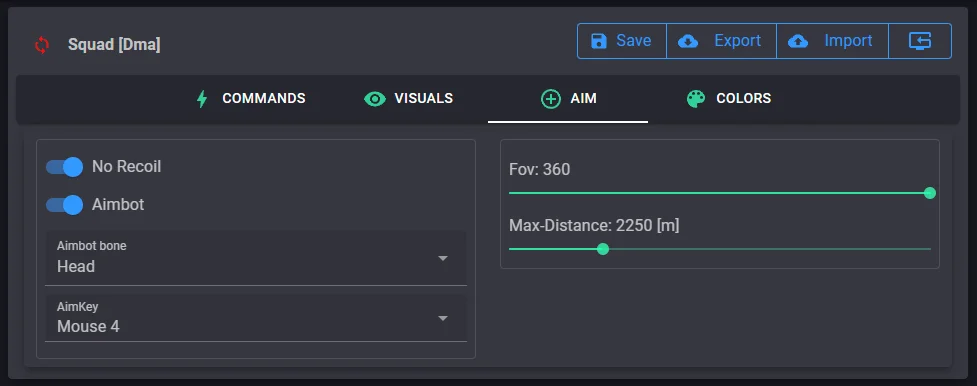Expand the AimKey Mouse 4 dropdown
This screenshot has height=386, width=977.
tap(255, 318)
